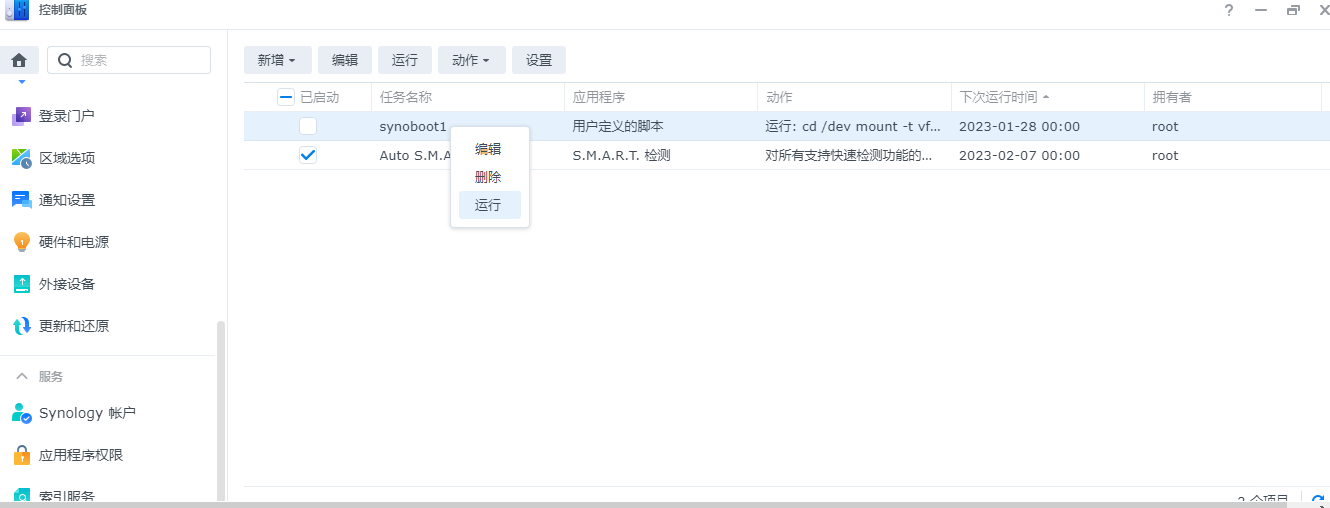Click the Synology 帐户 user icon

point(21,413)
